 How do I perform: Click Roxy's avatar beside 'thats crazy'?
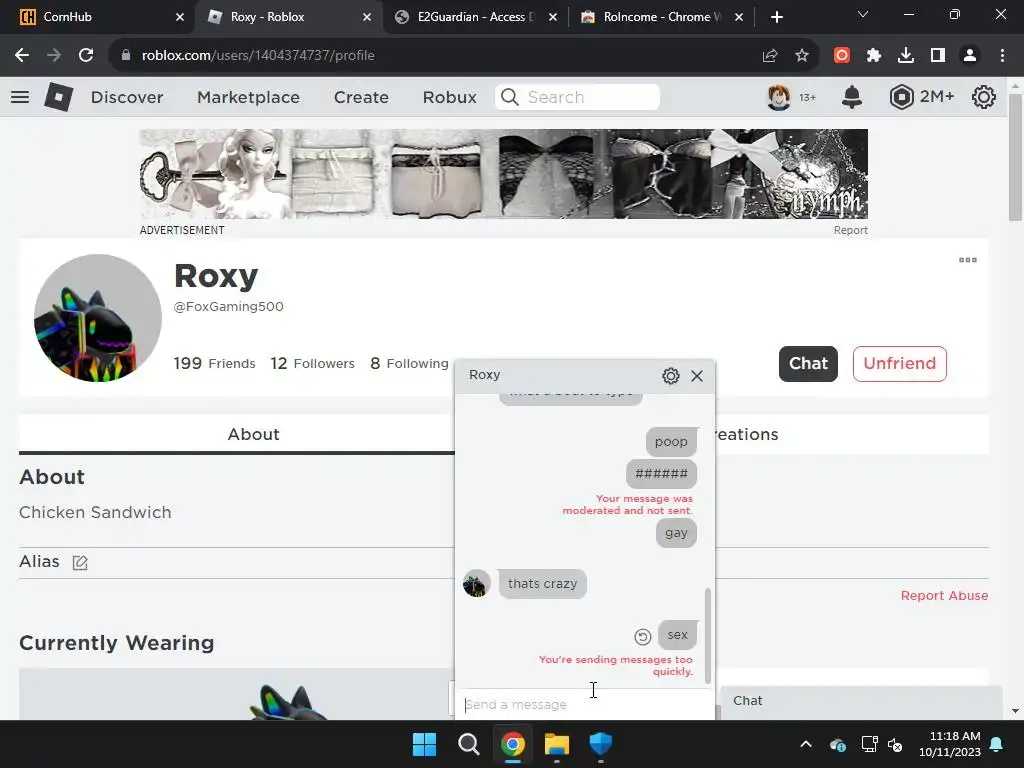click(477, 583)
